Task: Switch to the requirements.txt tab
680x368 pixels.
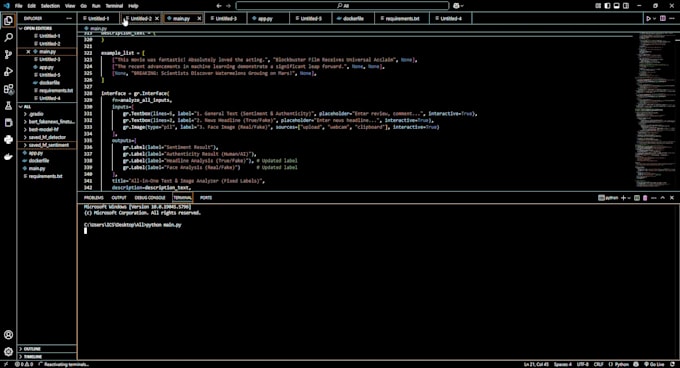Action: pyautogui.click(x=402, y=19)
